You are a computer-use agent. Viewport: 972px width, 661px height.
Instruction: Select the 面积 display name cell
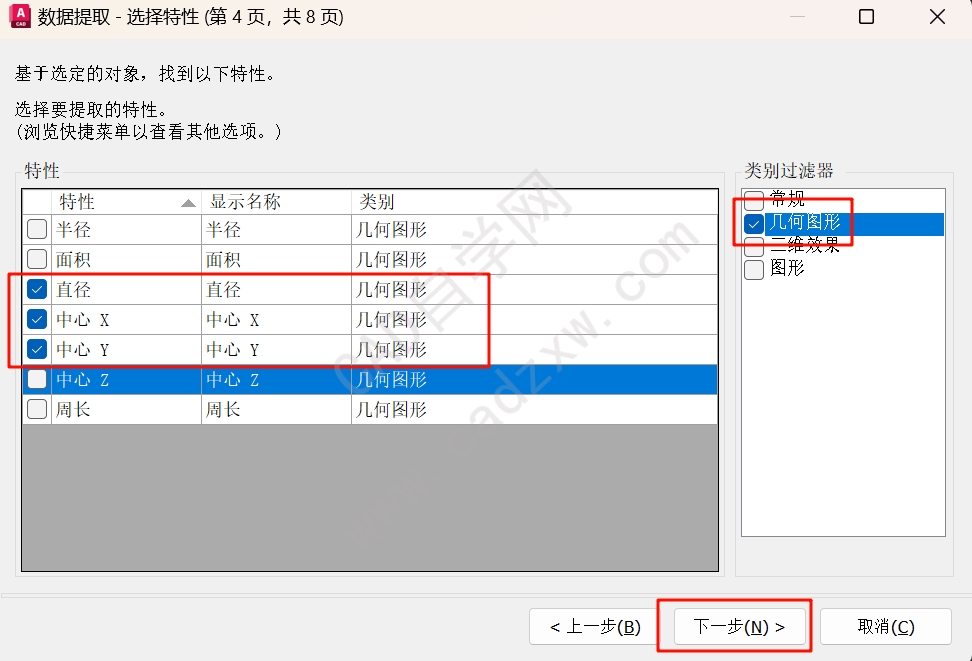(276, 259)
